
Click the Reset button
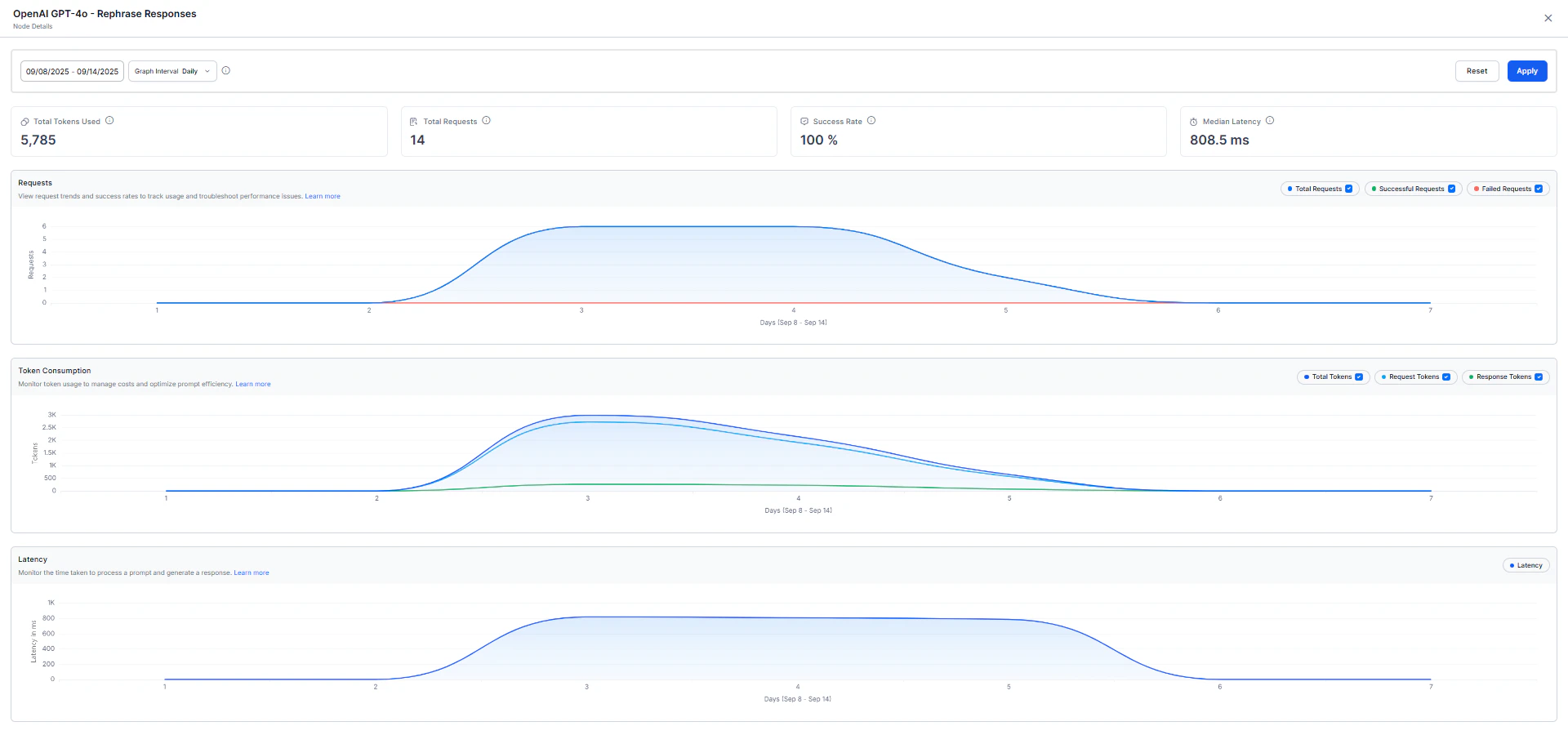[1477, 71]
